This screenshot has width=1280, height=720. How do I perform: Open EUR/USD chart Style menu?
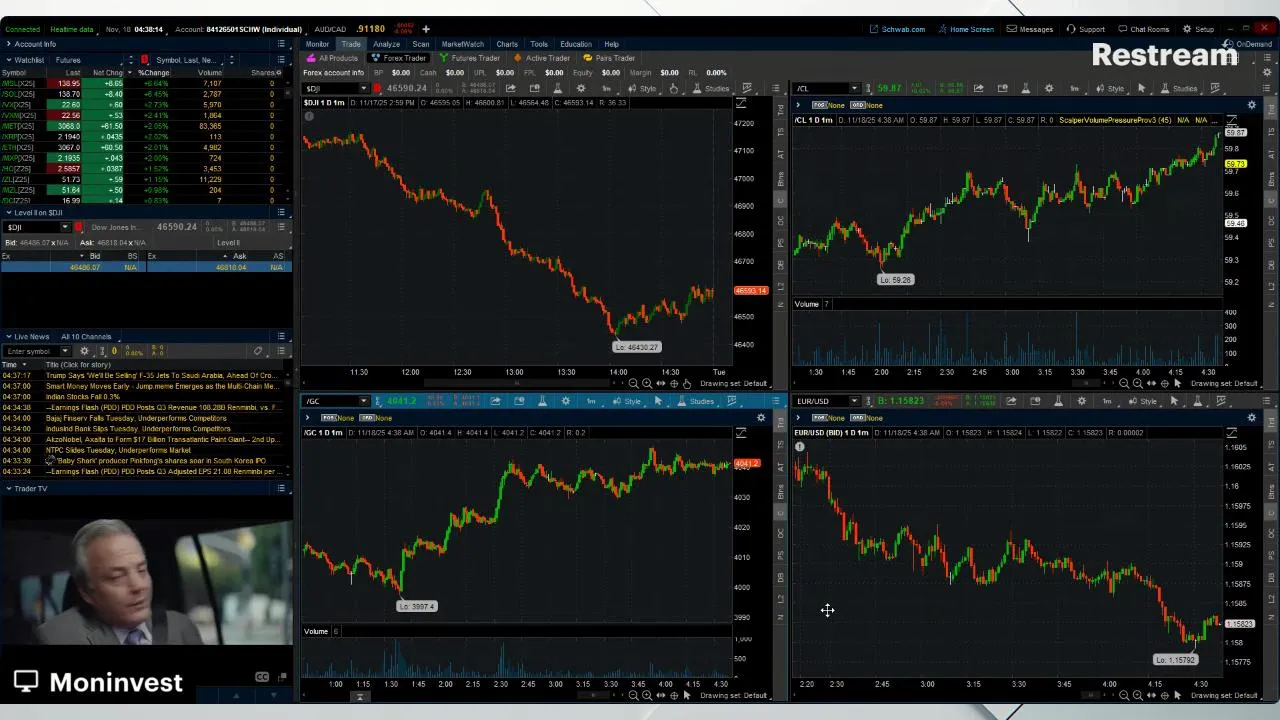1141,401
